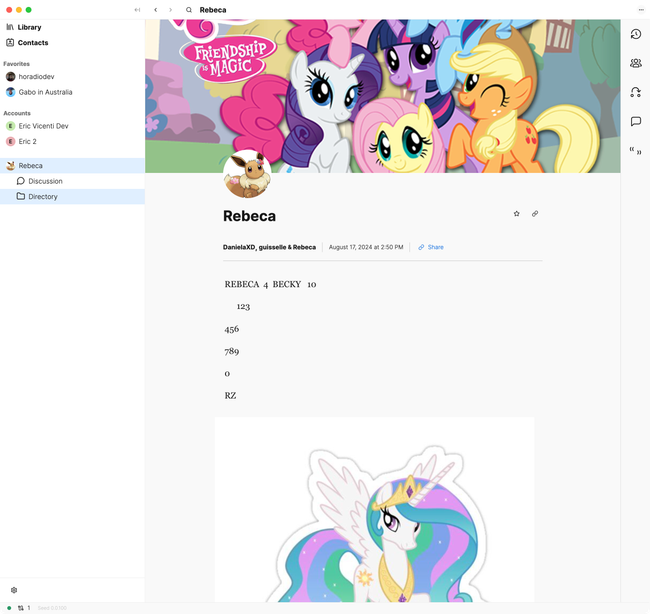Open the three-dots options menu
Image resolution: width=650 pixels, height=614 pixels.
pos(641,10)
